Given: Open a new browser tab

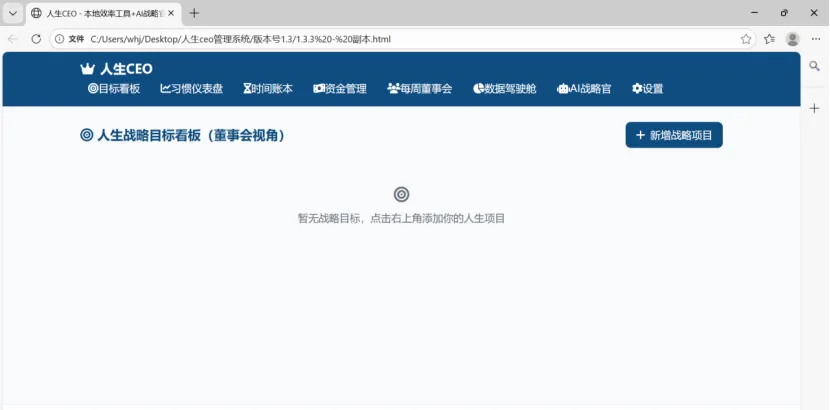Looking at the screenshot, I should (194, 13).
